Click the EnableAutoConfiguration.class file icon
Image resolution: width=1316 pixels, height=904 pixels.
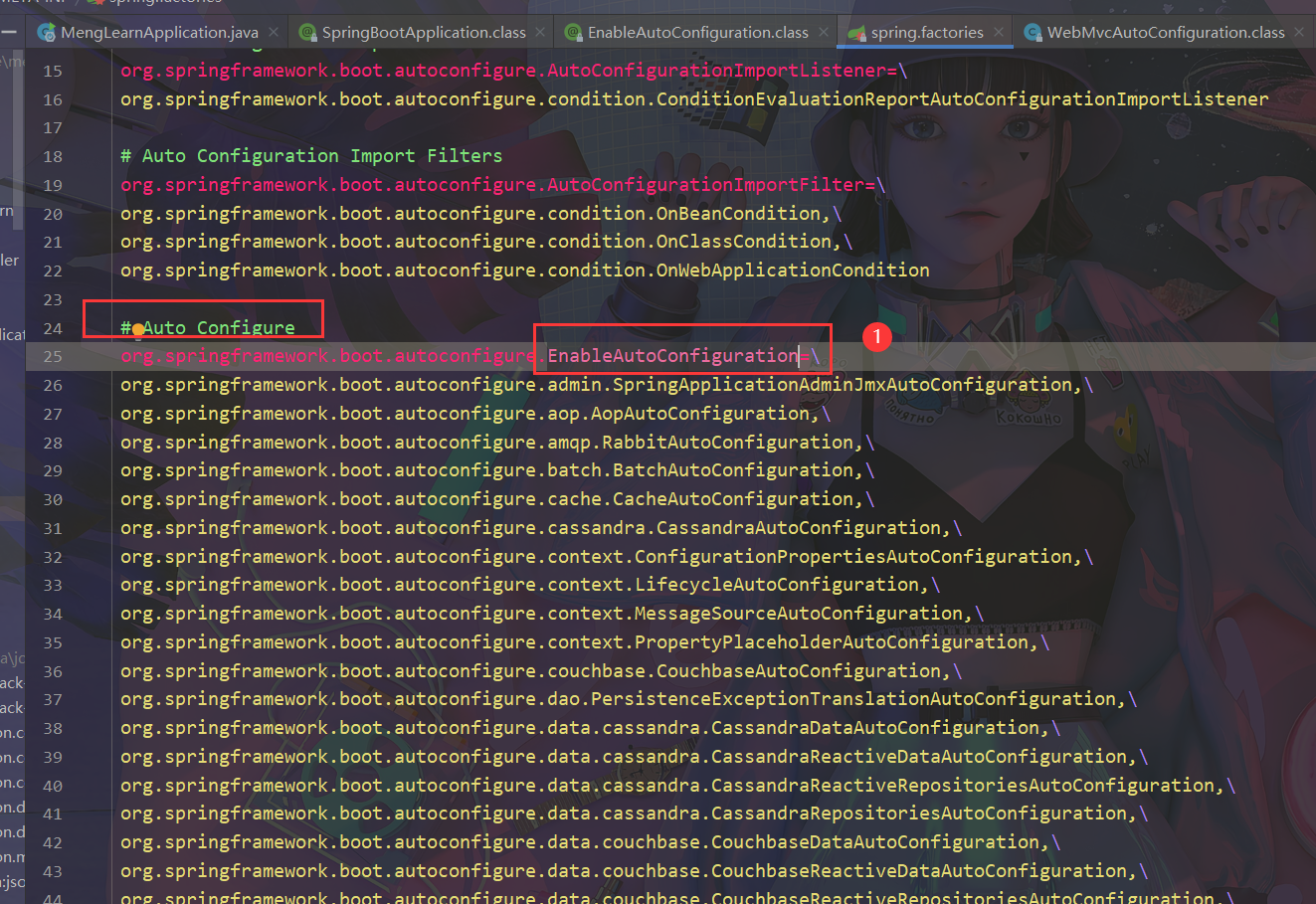[x=573, y=33]
